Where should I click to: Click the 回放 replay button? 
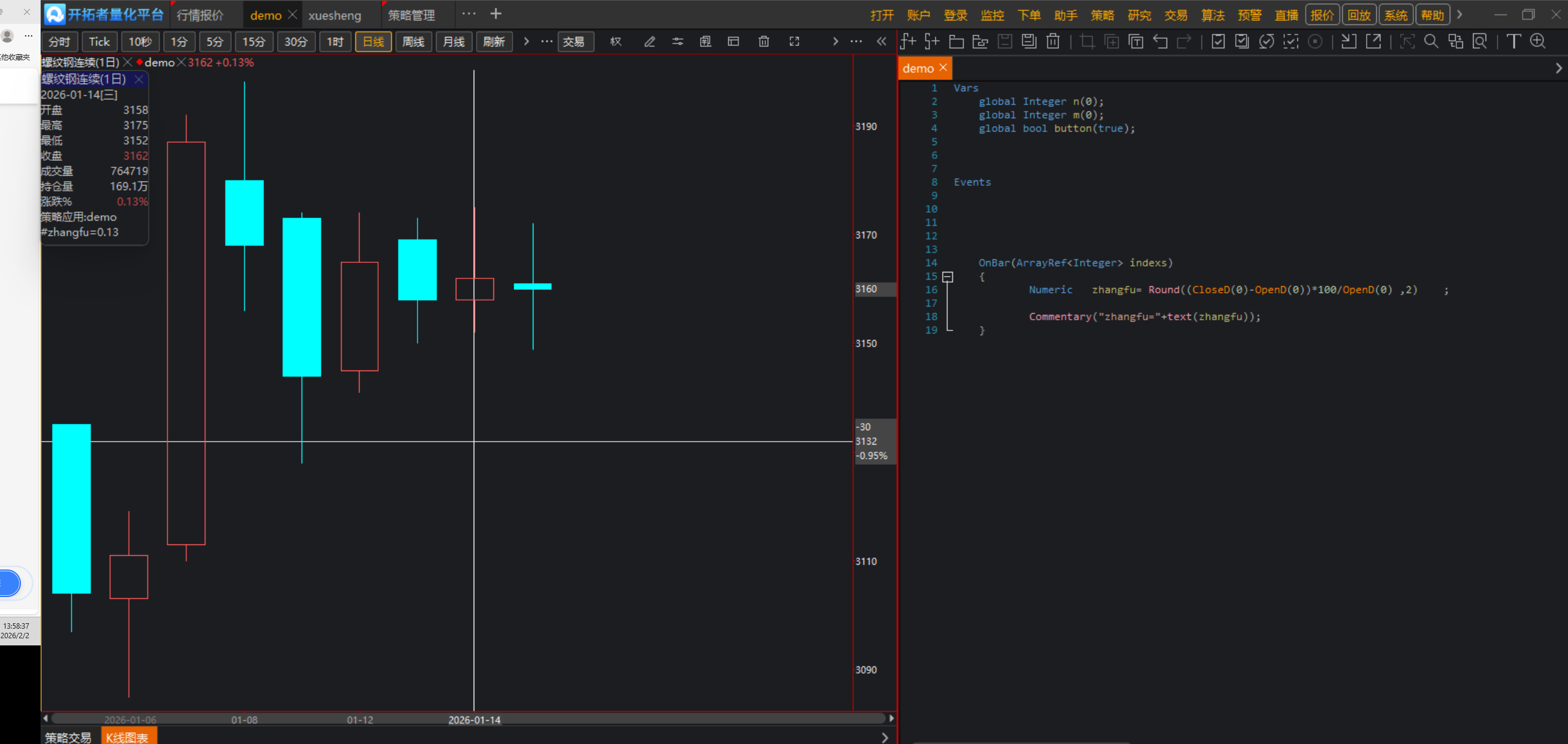tap(1358, 15)
